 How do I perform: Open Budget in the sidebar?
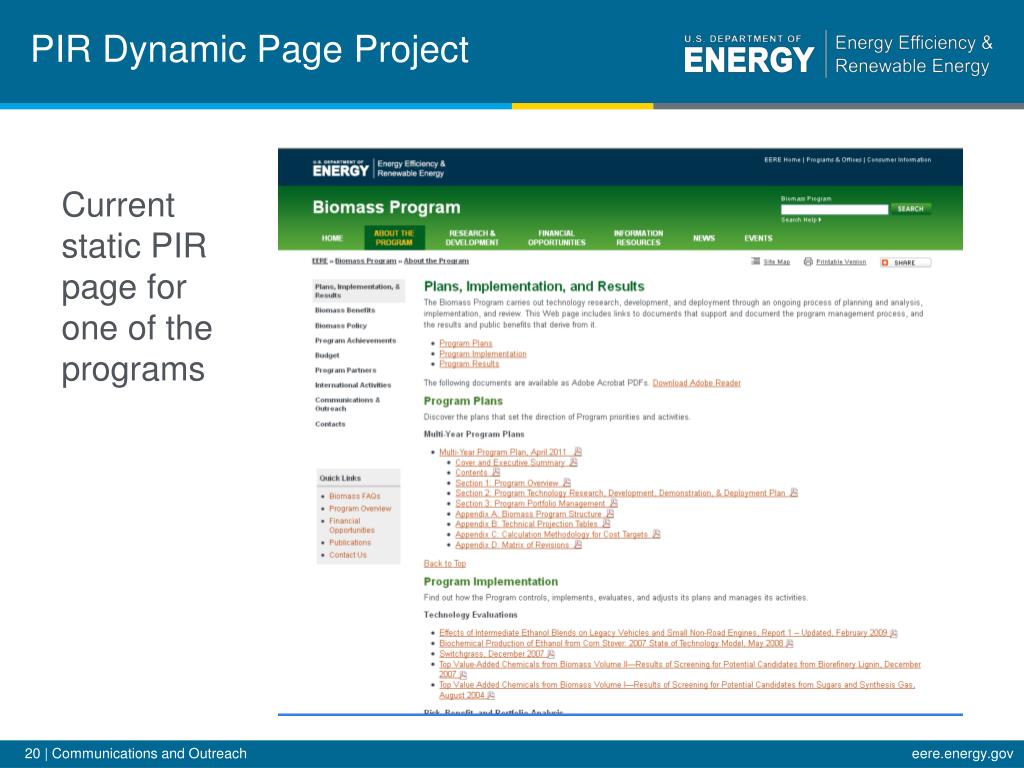click(327, 355)
